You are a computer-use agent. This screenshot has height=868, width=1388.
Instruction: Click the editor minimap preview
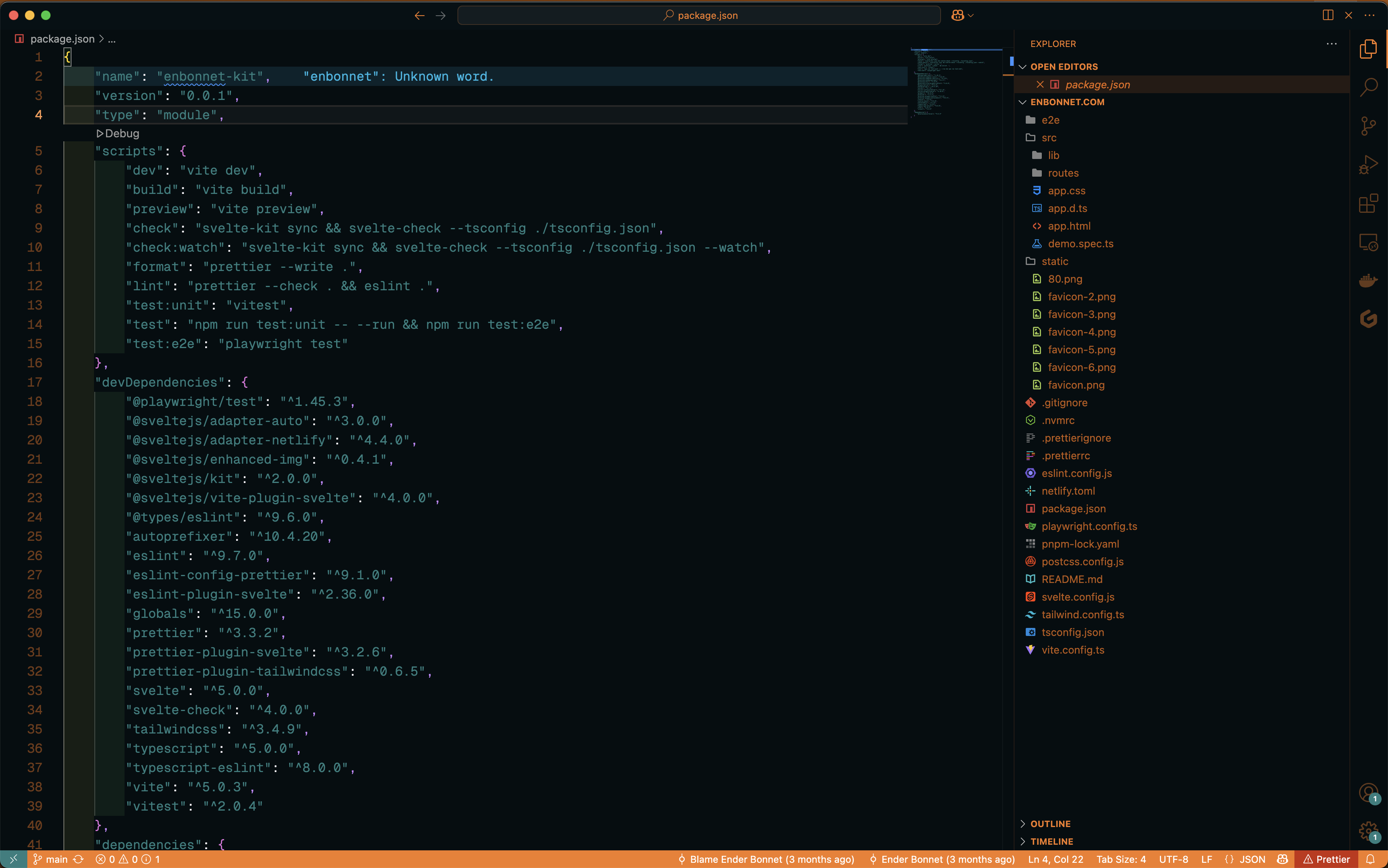click(x=955, y=83)
